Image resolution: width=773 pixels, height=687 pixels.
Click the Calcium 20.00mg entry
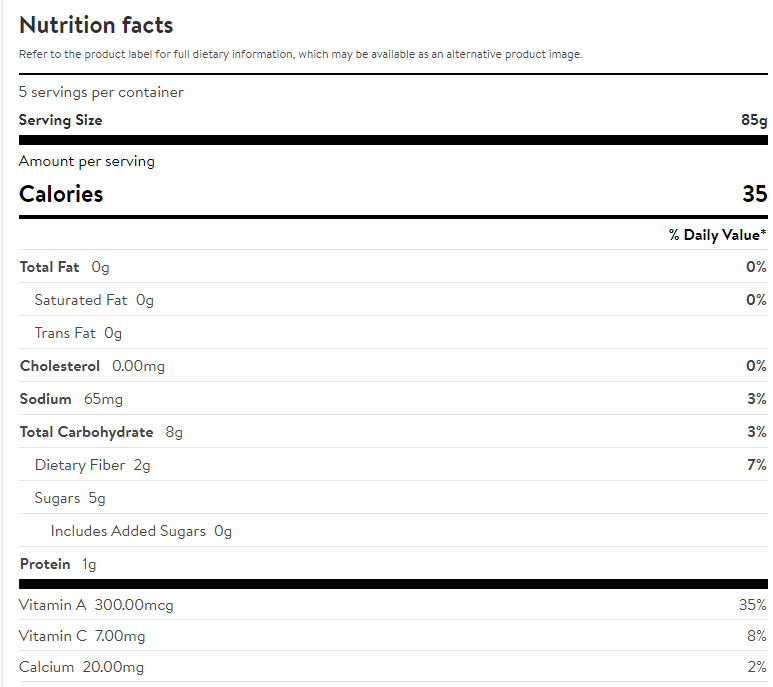pyautogui.click(x=81, y=667)
